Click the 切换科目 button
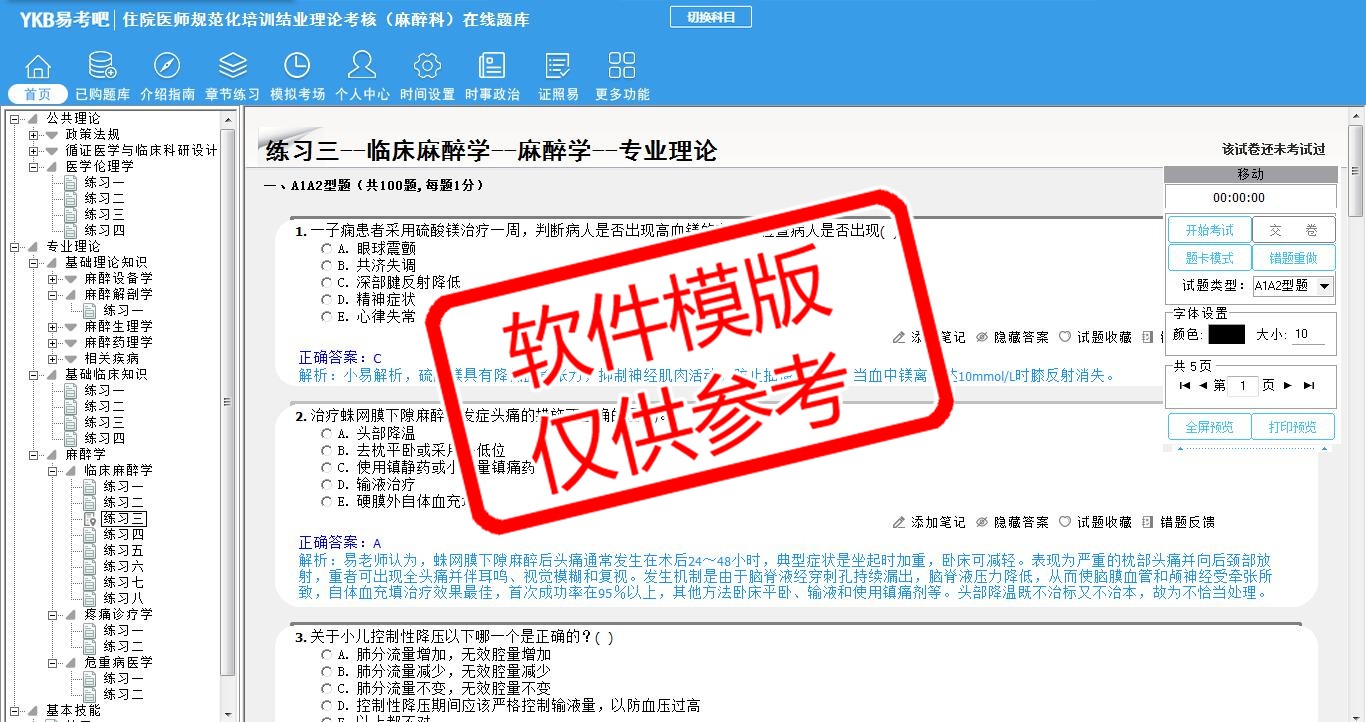 710,17
